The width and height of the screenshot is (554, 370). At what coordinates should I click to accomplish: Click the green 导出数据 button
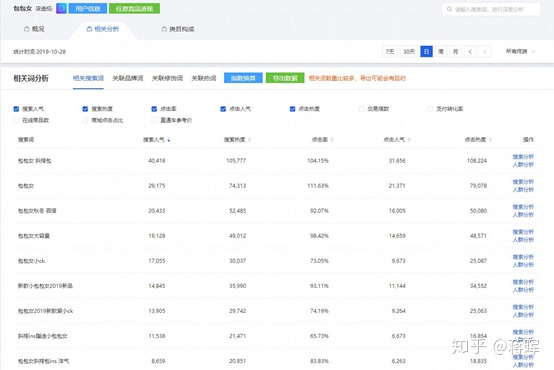[285, 78]
